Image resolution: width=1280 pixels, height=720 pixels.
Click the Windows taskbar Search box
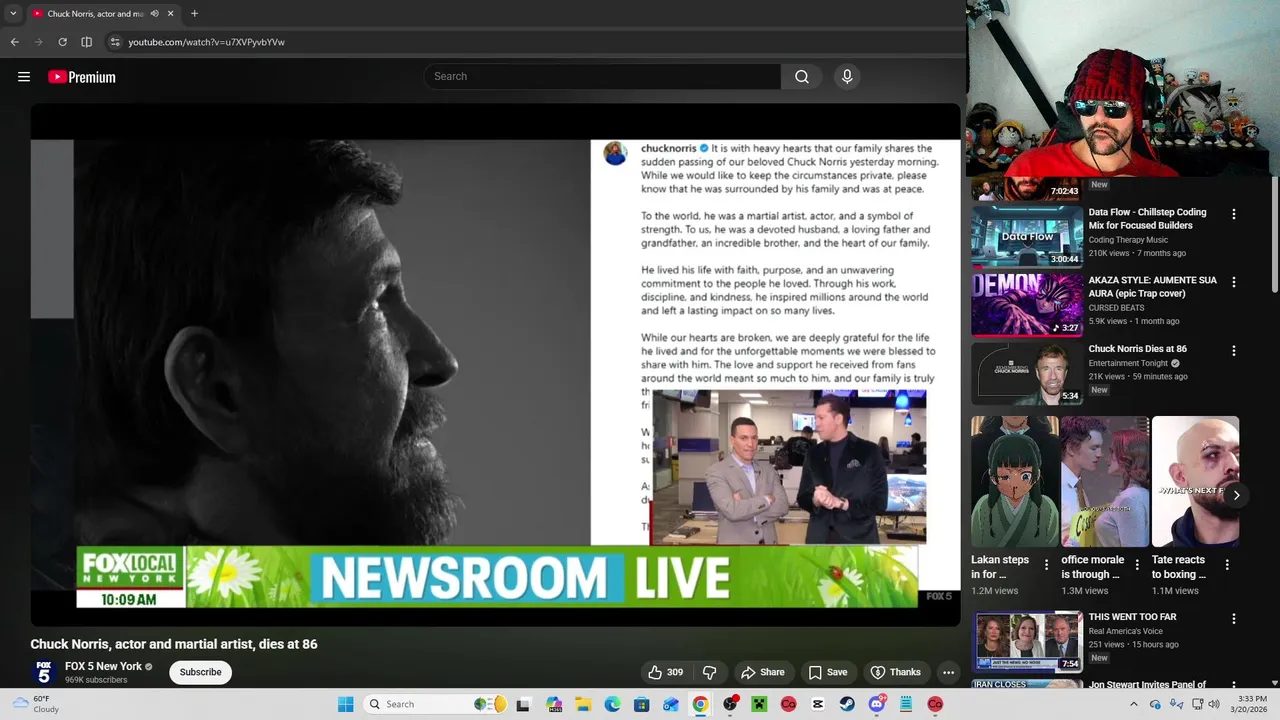[437, 704]
